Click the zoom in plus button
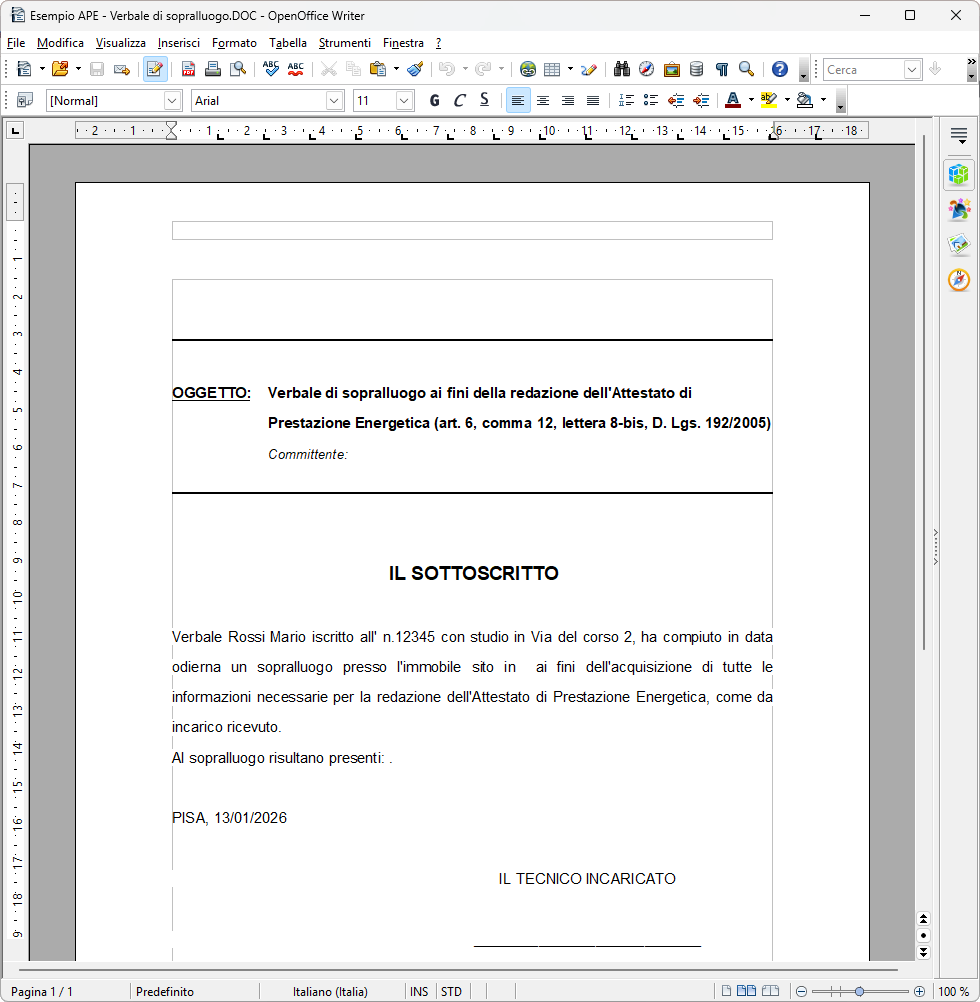The height and width of the screenshot is (1002, 980). (x=919, y=991)
